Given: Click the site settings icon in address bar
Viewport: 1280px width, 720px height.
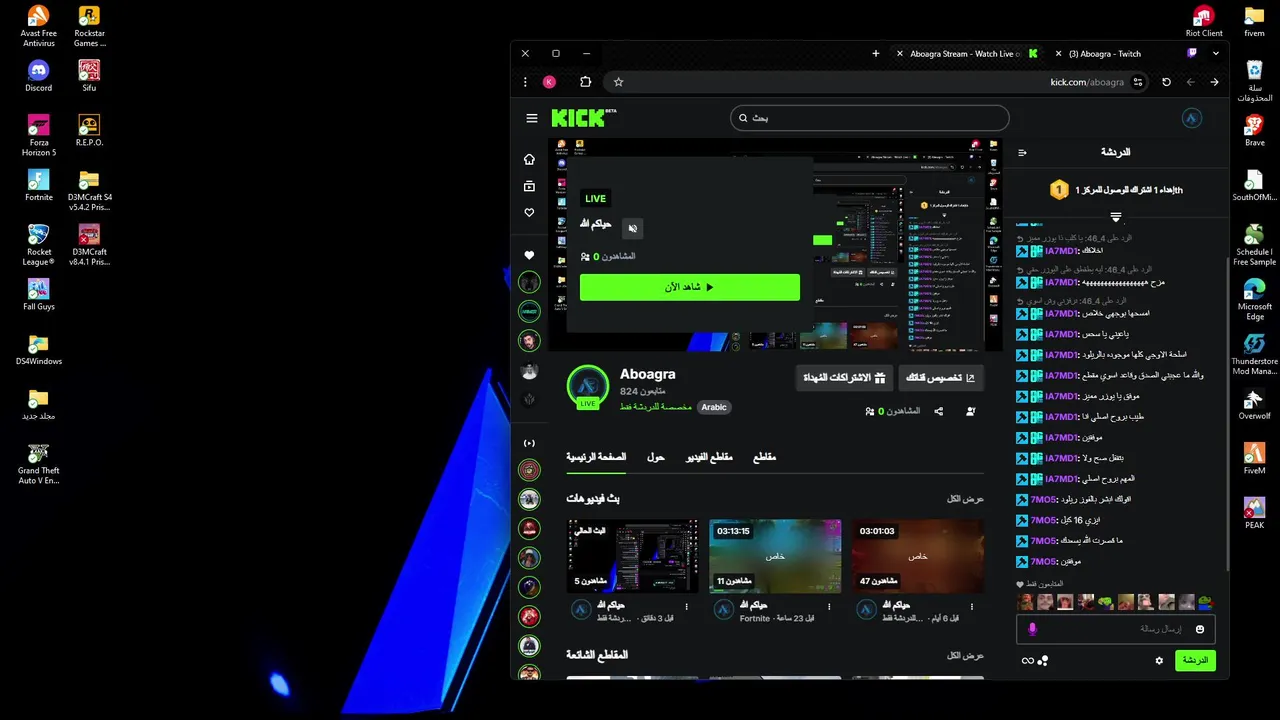Looking at the screenshot, I should [x=1138, y=82].
